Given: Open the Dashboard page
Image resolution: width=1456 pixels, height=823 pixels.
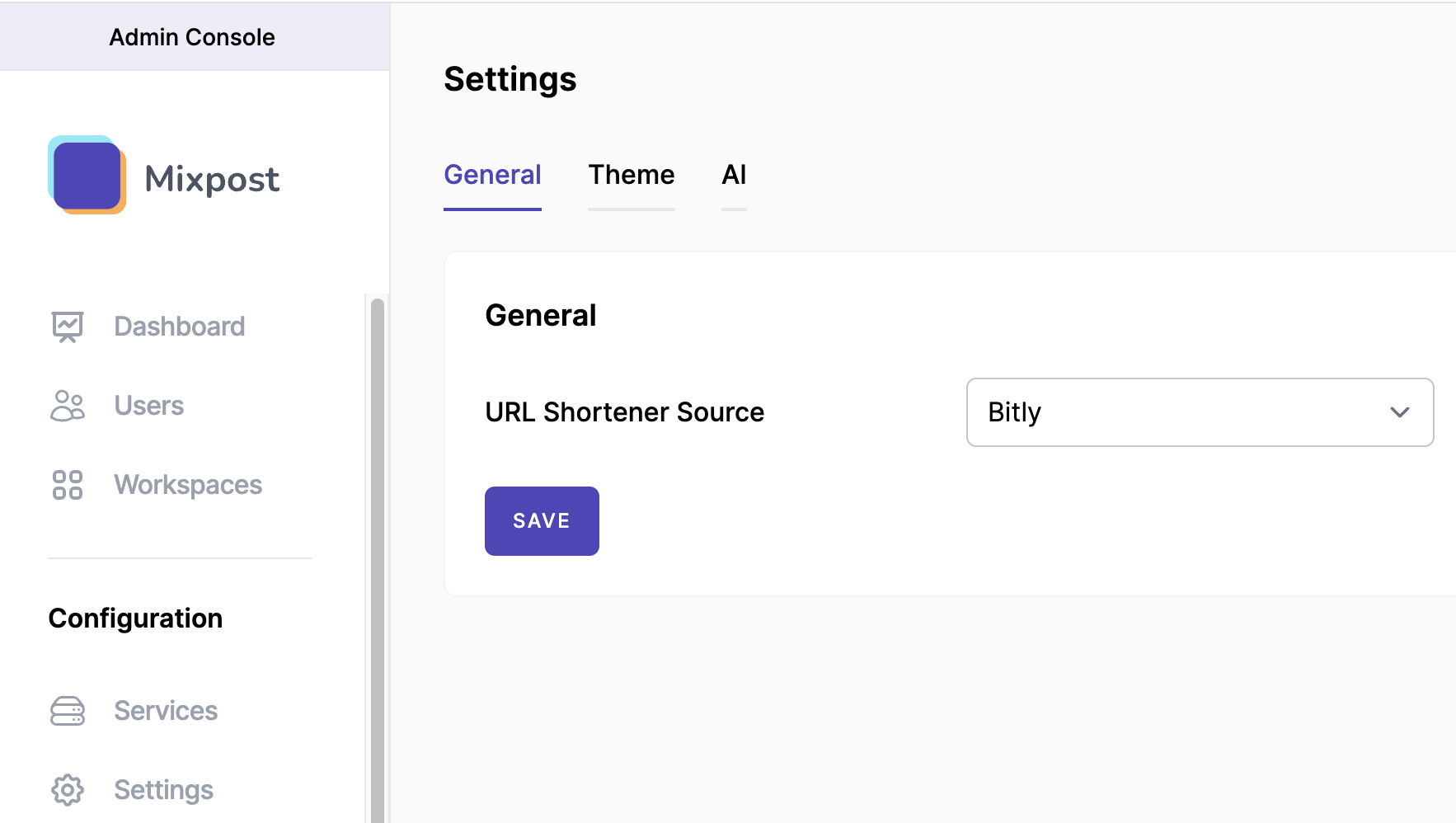Looking at the screenshot, I should [x=180, y=327].
